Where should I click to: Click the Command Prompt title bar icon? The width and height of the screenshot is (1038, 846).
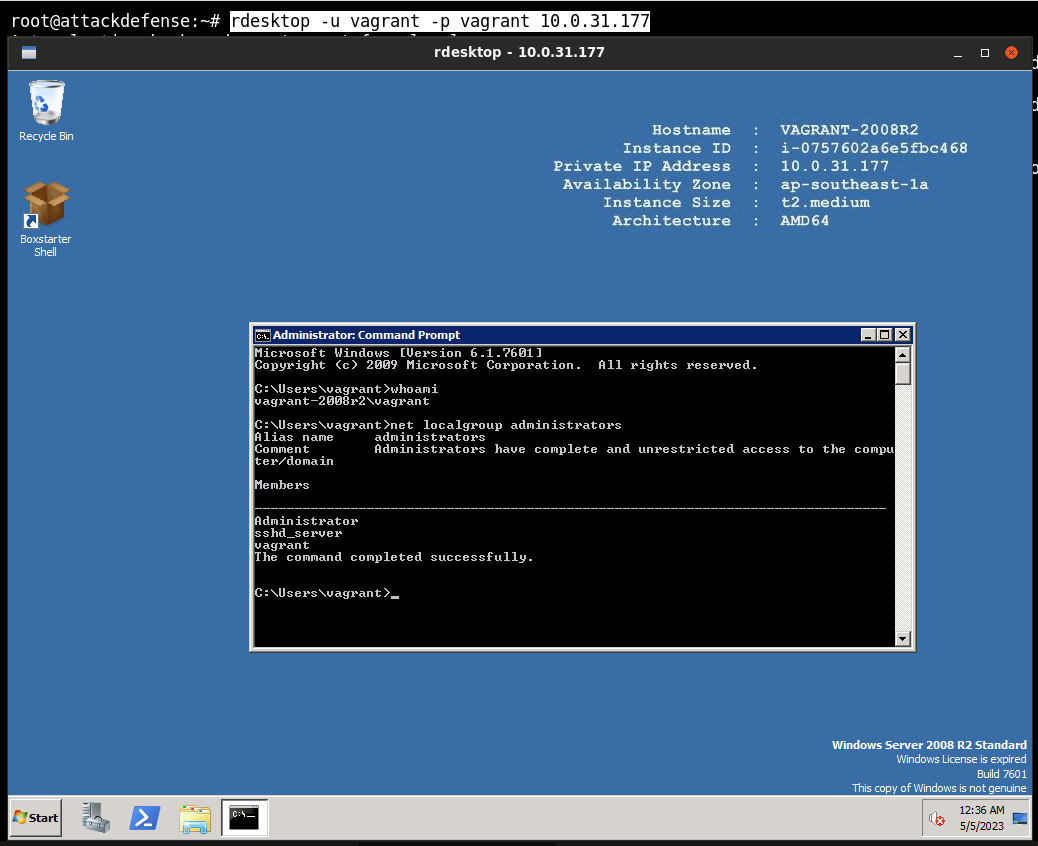(x=263, y=336)
